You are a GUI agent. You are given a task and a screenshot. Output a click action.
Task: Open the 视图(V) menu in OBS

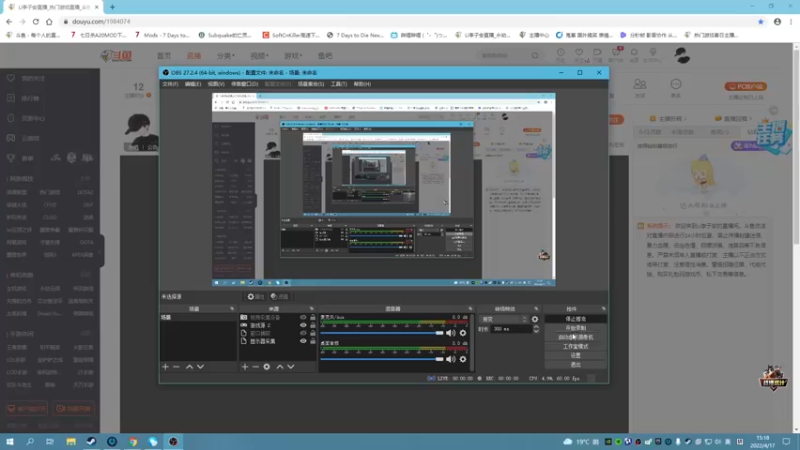pyautogui.click(x=216, y=84)
